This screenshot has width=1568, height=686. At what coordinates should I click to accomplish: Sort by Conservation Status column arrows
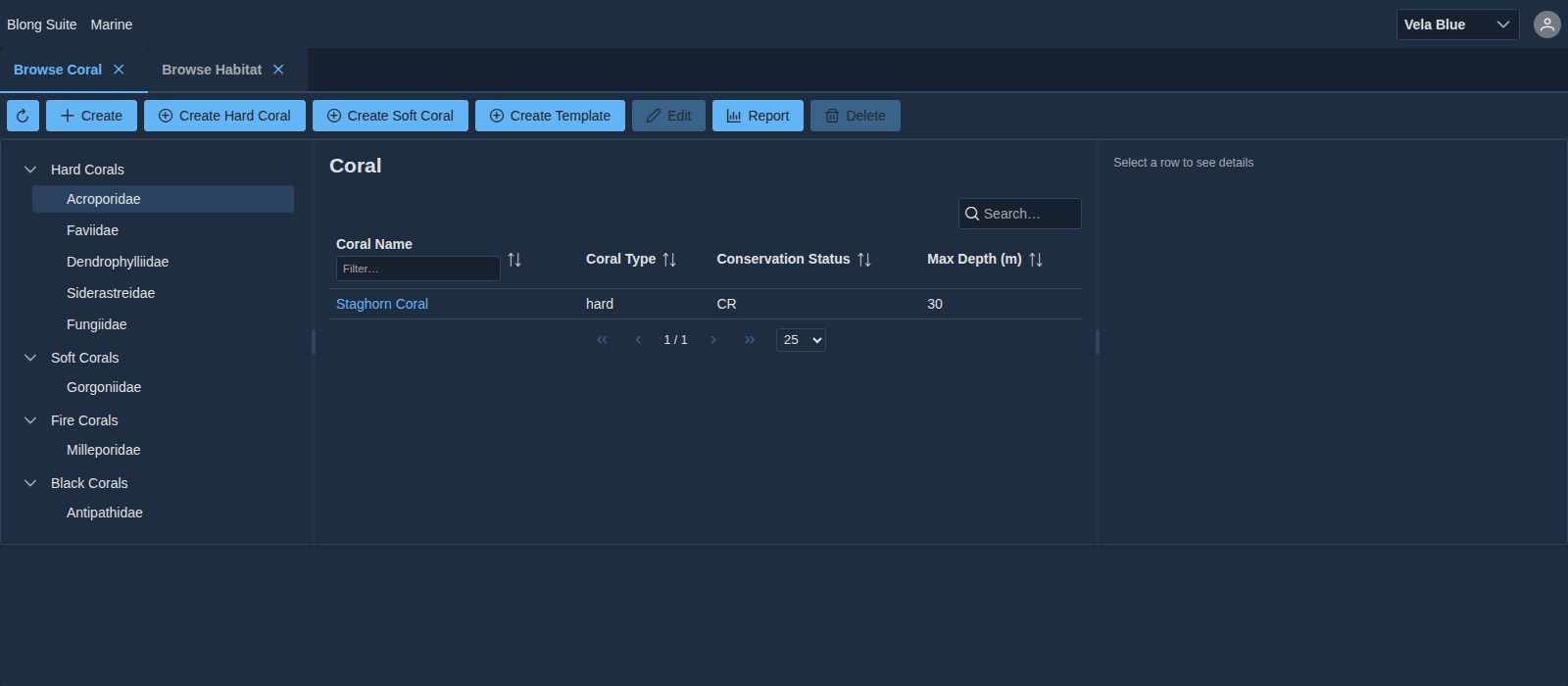click(x=864, y=260)
